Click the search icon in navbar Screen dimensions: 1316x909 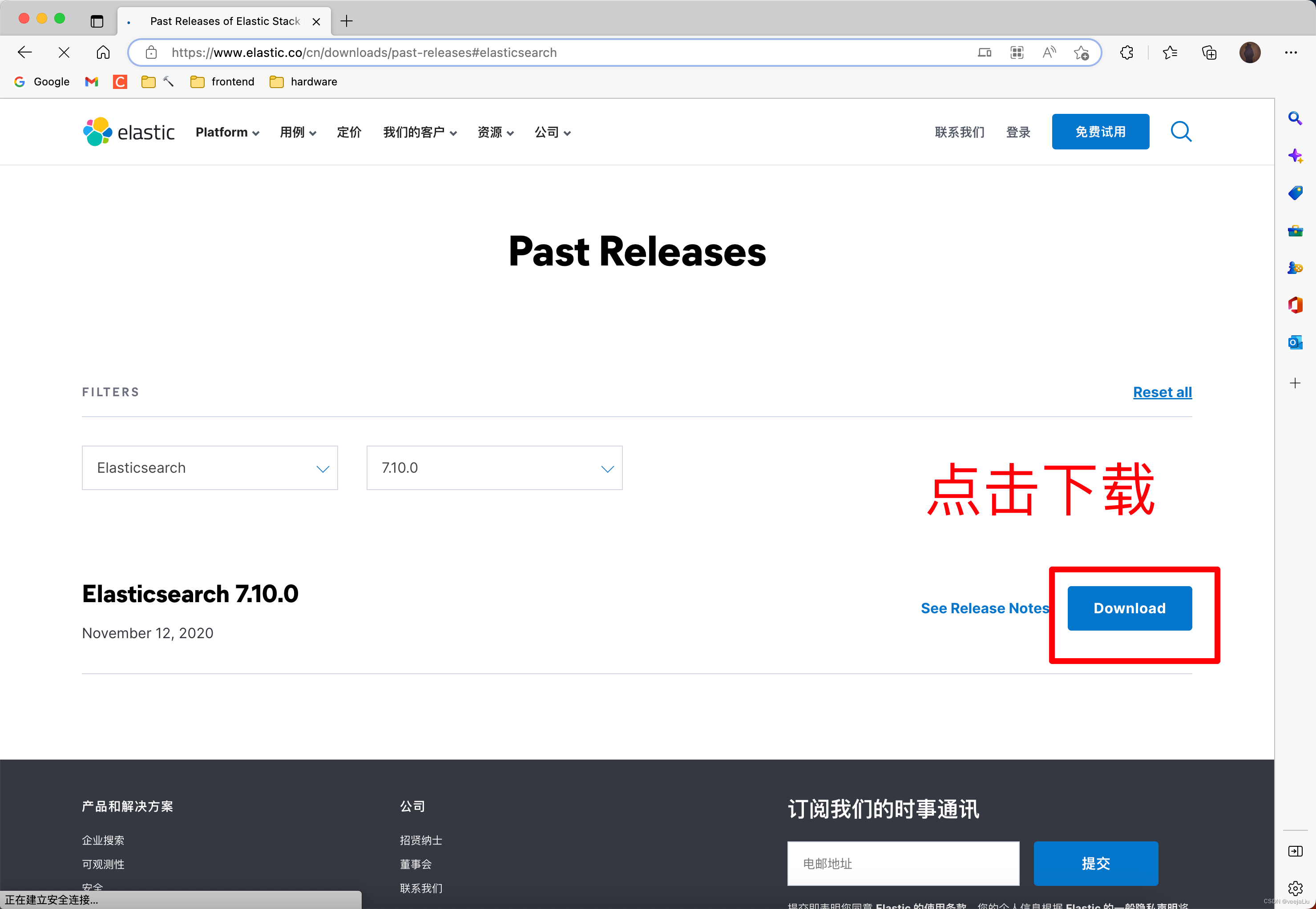click(1183, 131)
